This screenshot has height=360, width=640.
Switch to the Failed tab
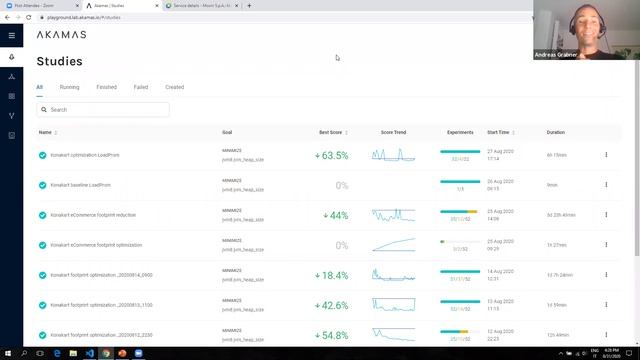point(141,87)
